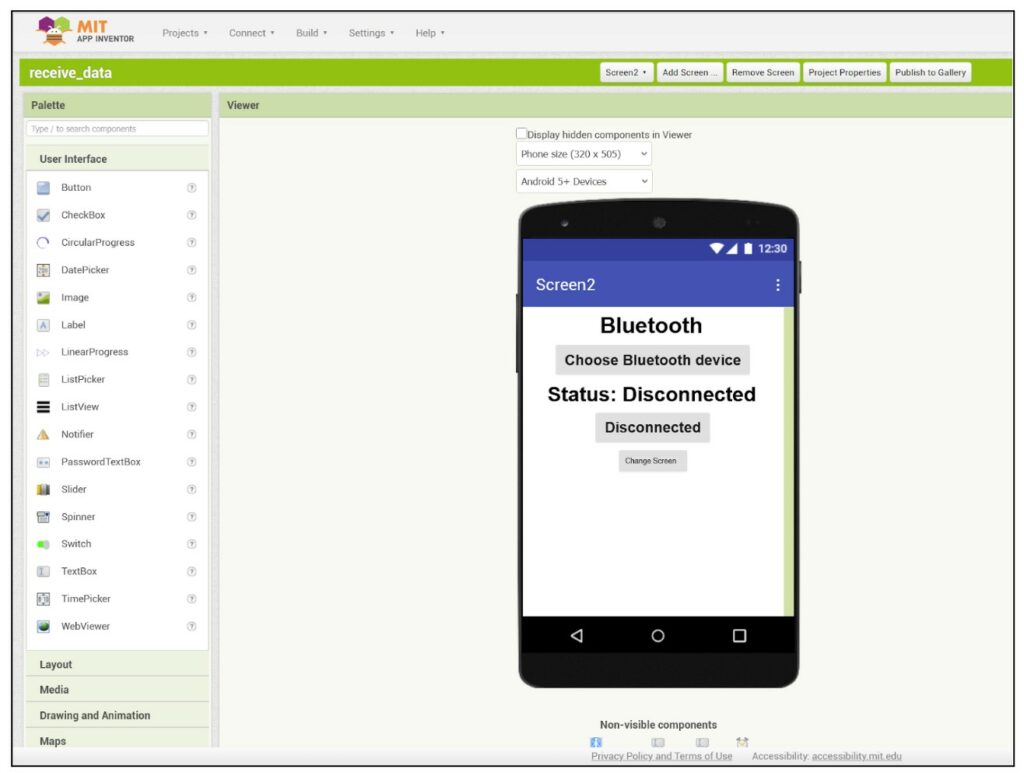Open the Build menu
Screen dimensions: 1024x773
pyautogui.click(x=312, y=33)
